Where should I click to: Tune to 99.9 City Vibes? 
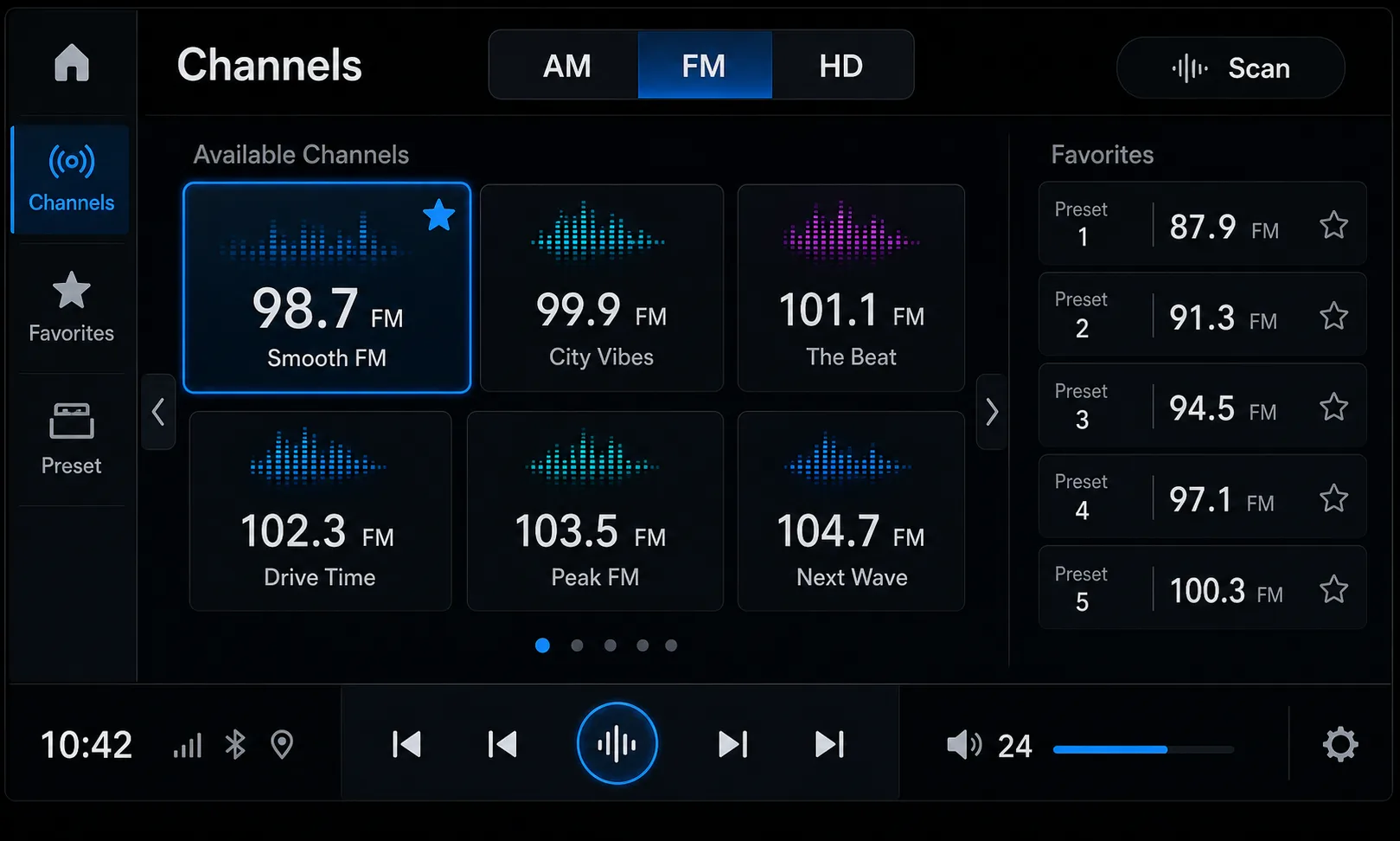coord(601,288)
